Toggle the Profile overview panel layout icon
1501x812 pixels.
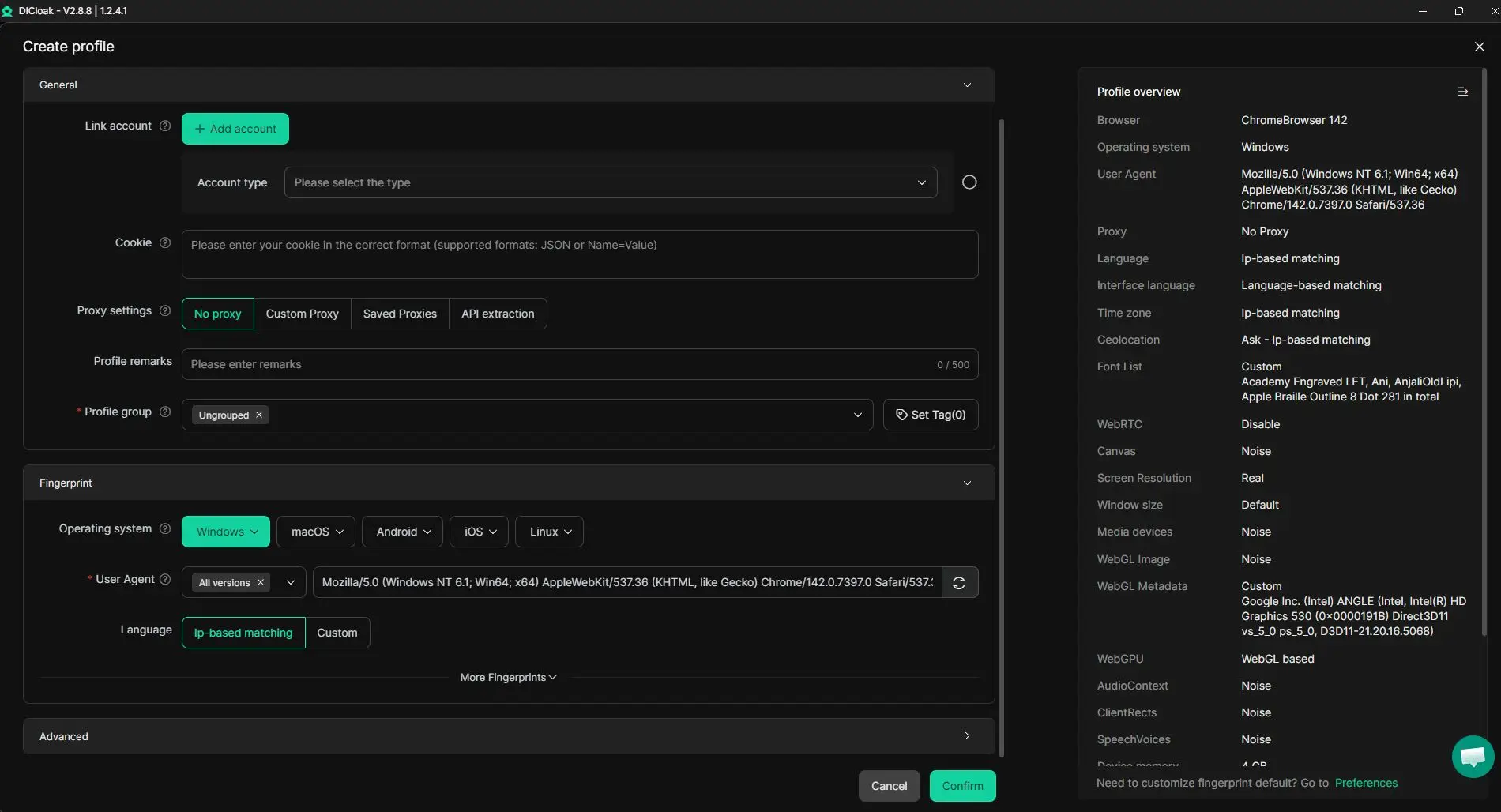[1462, 92]
